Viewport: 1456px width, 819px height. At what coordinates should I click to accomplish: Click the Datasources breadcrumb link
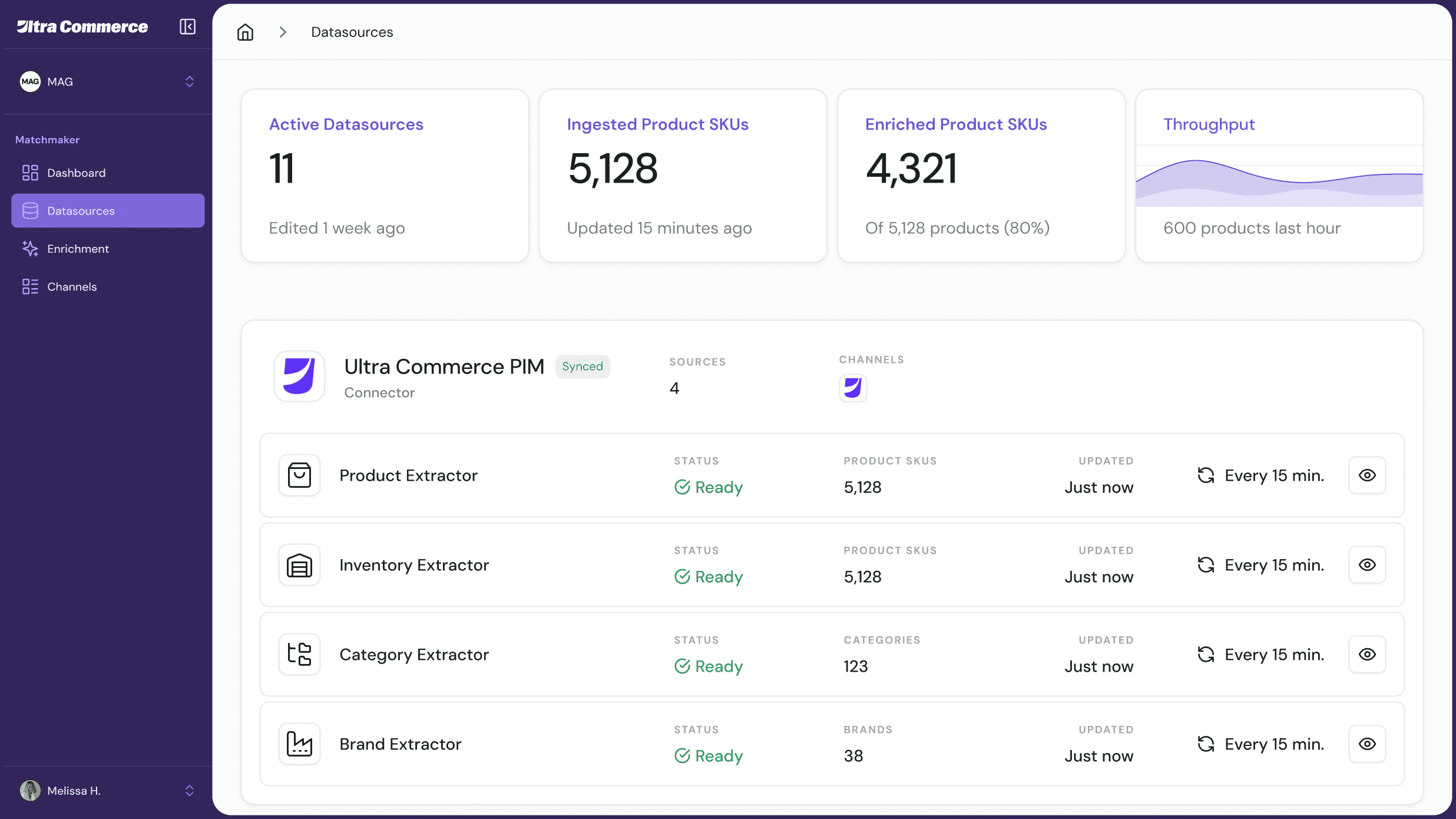pyautogui.click(x=352, y=32)
